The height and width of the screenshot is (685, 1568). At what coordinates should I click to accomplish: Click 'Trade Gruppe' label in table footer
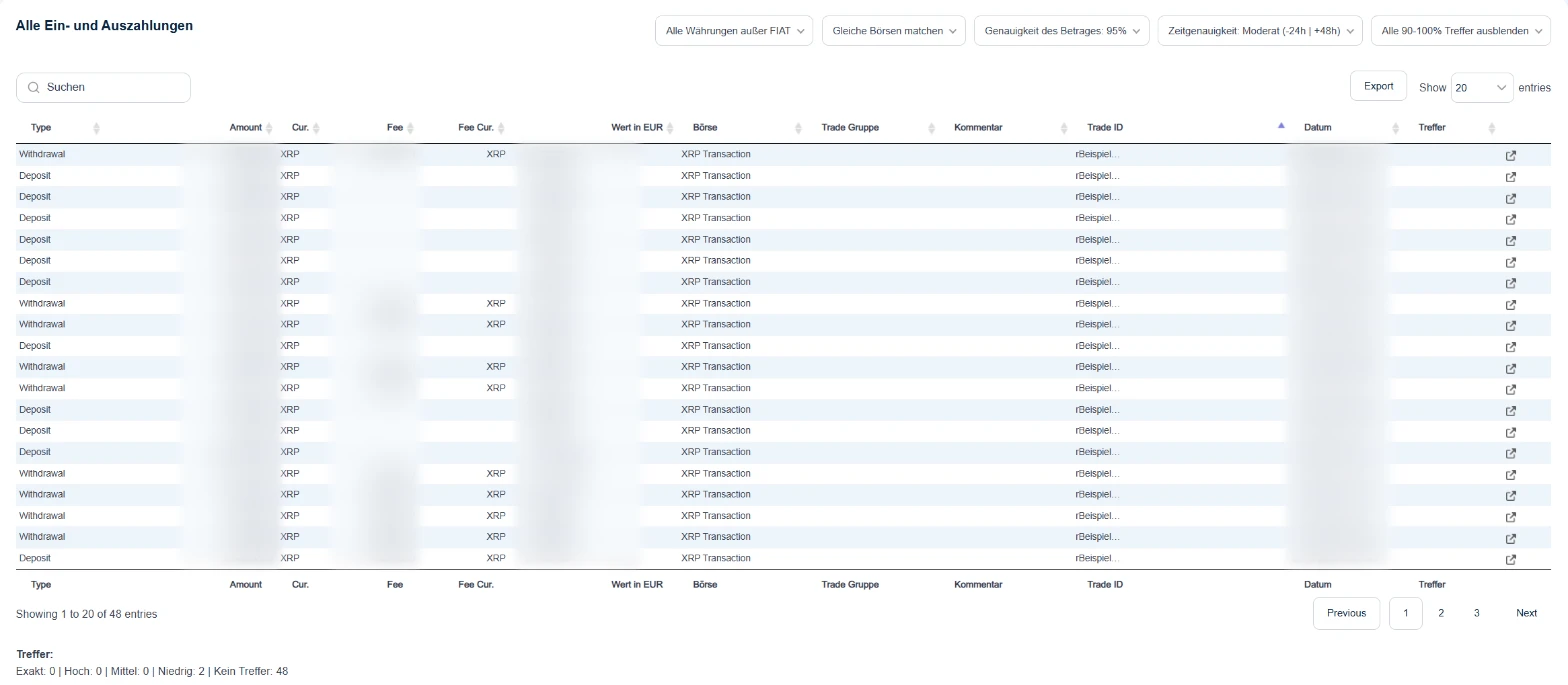[850, 585]
